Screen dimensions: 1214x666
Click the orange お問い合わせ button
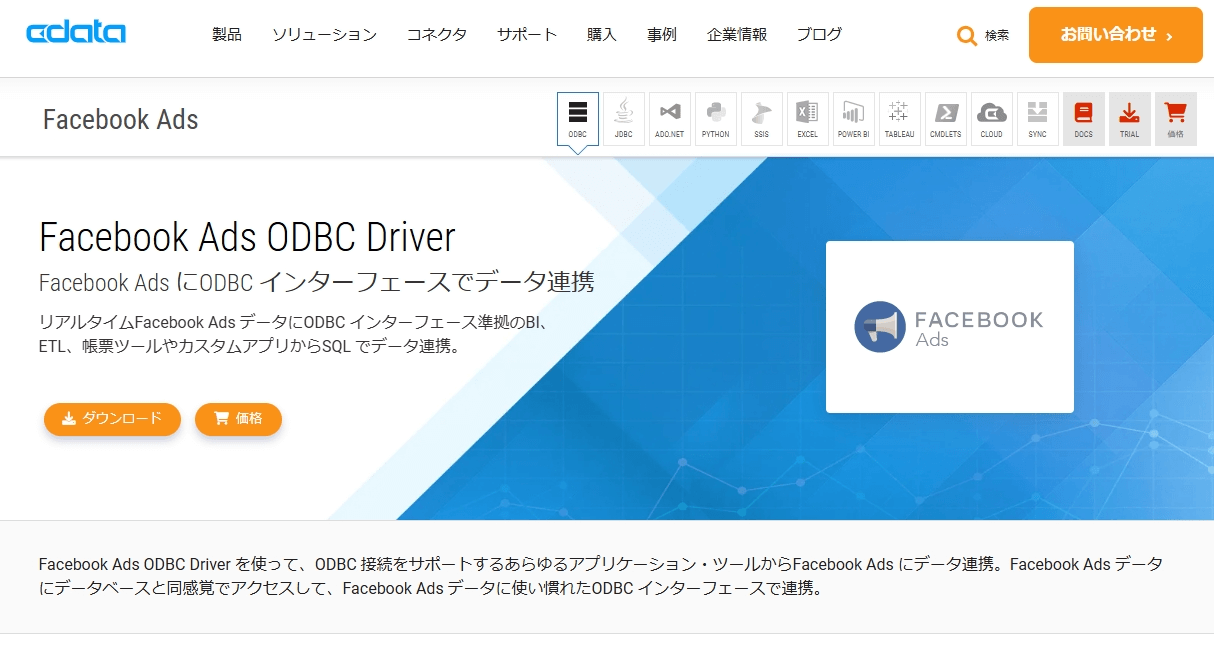click(1116, 35)
